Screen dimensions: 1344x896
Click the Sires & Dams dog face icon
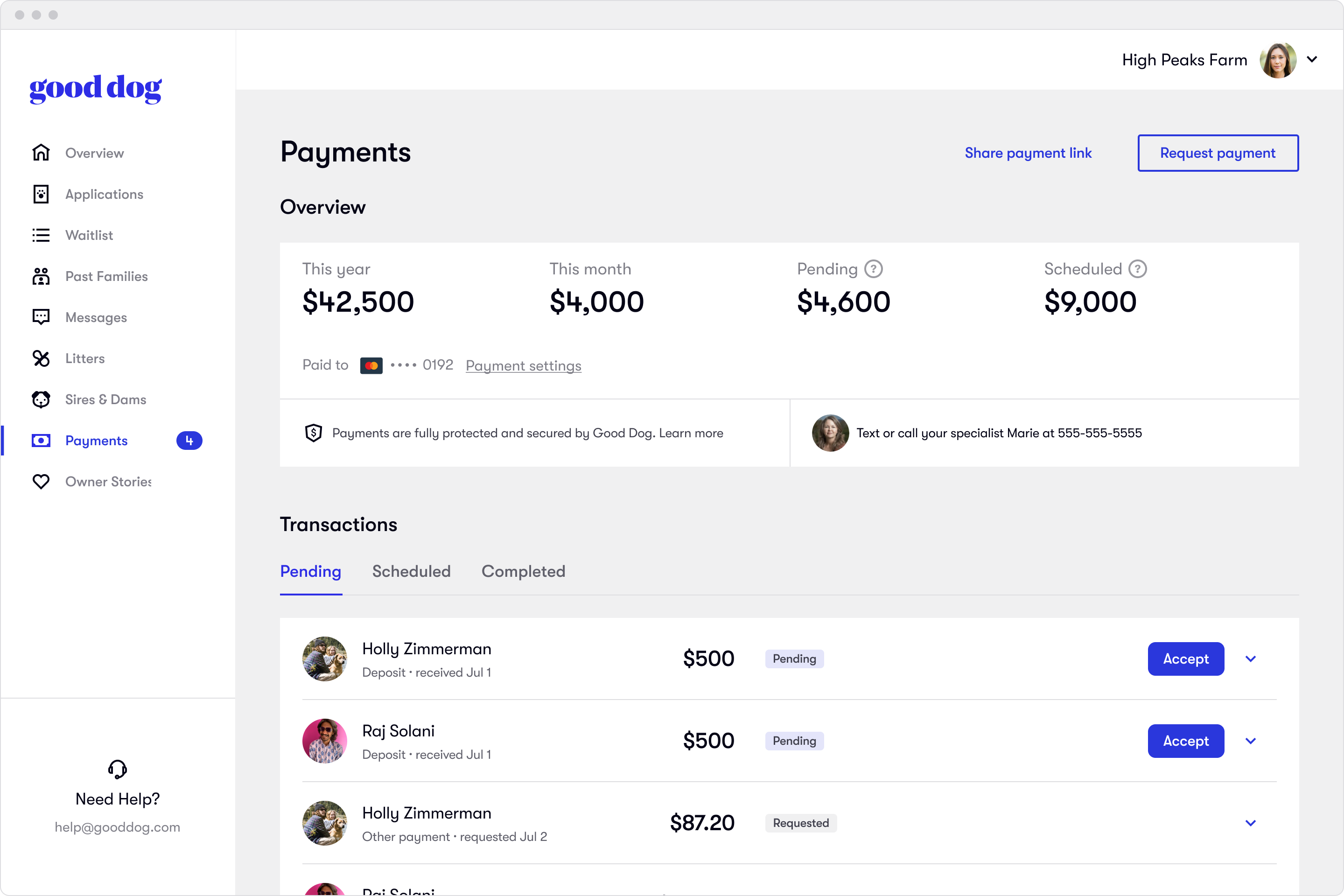pyautogui.click(x=41, y=399)
